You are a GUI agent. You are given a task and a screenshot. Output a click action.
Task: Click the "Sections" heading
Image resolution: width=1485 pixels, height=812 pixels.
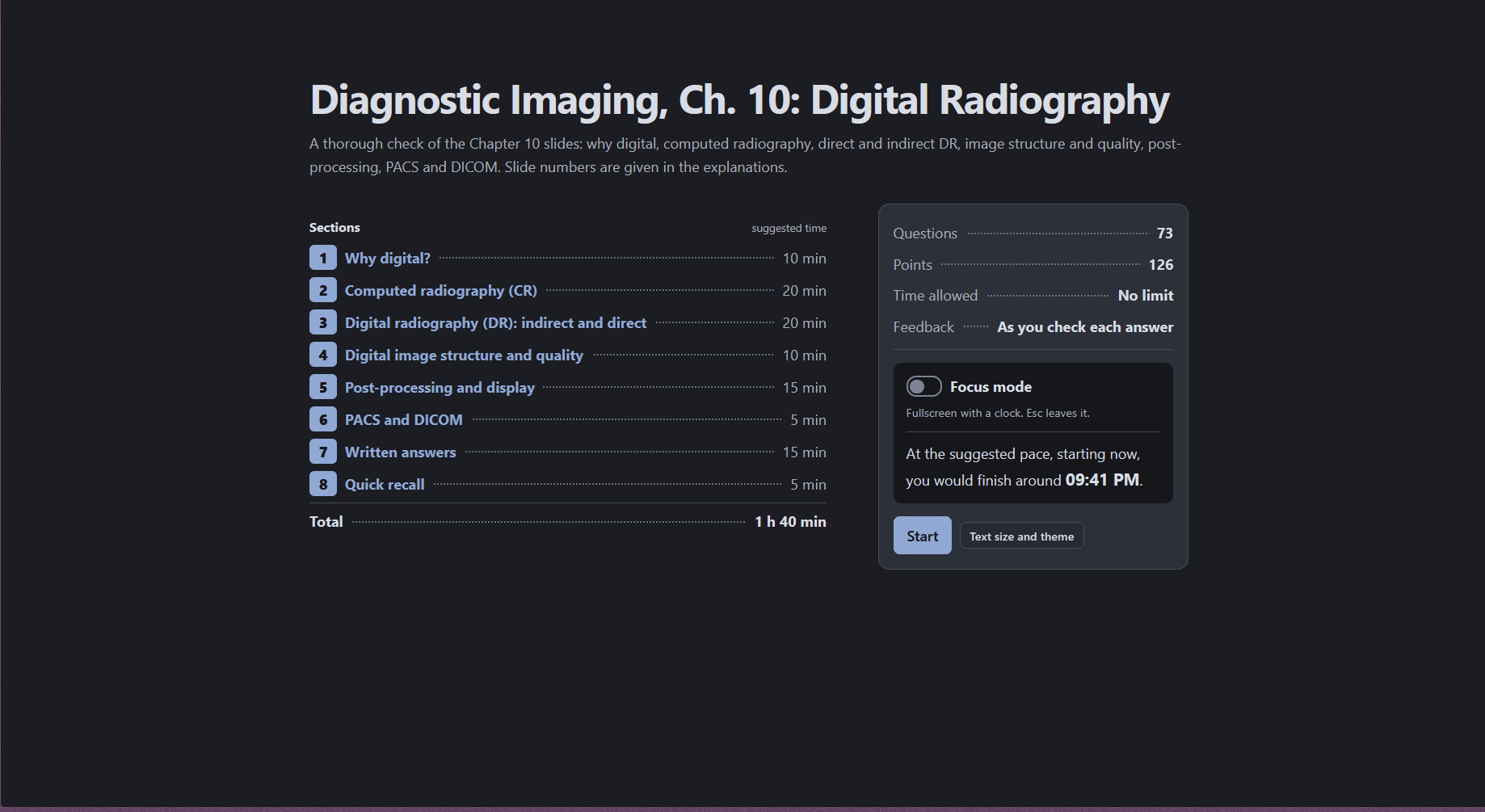[x=334, y=227]
